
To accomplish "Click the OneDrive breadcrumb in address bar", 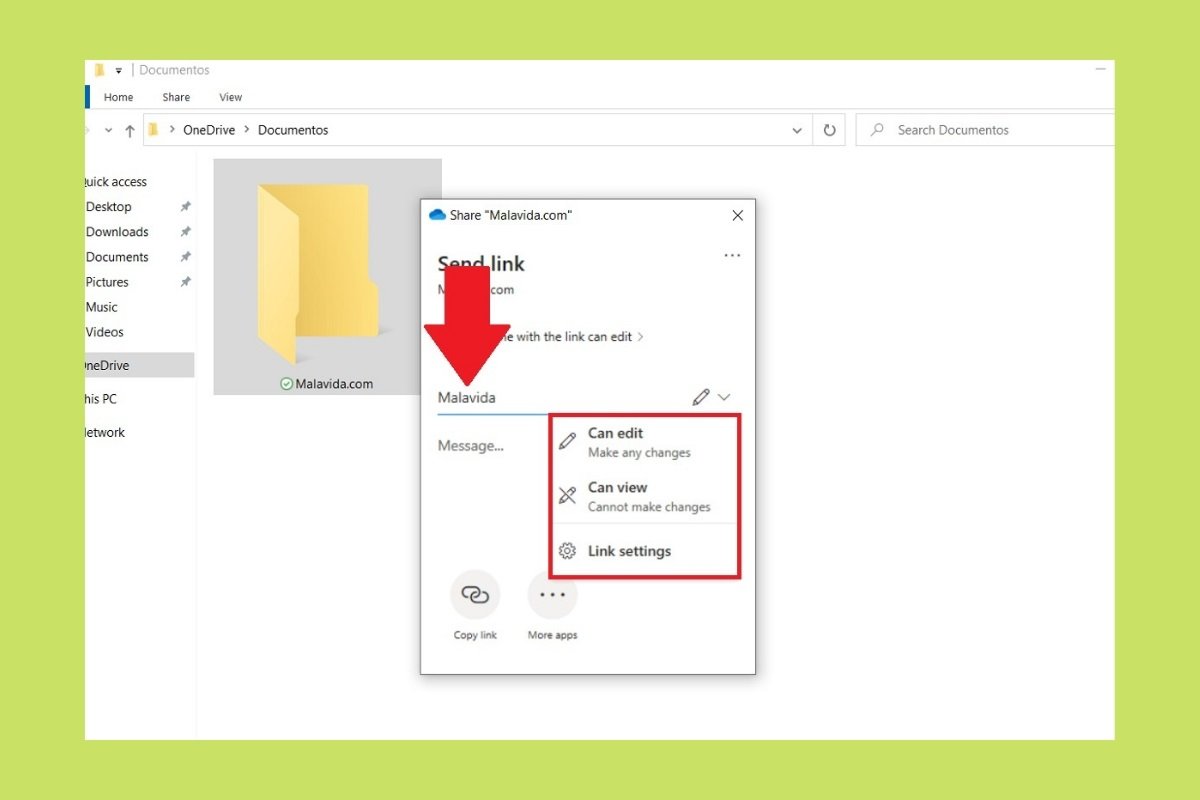I will pos(211,130).
